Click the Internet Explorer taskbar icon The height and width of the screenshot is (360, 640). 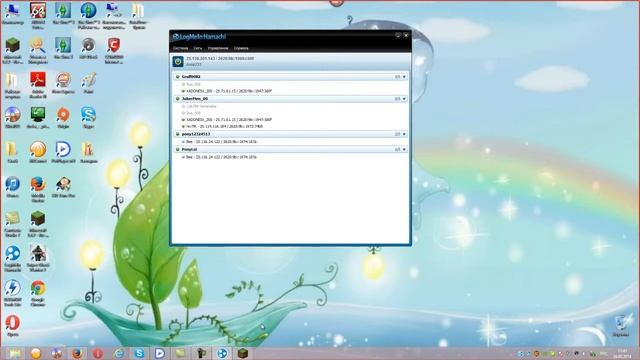point(119,353)
